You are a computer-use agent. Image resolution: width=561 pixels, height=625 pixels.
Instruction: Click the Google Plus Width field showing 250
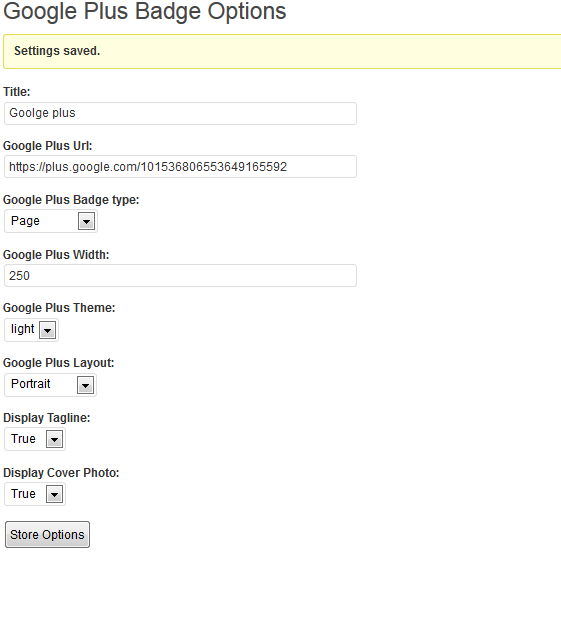click(x=180, y=275)
